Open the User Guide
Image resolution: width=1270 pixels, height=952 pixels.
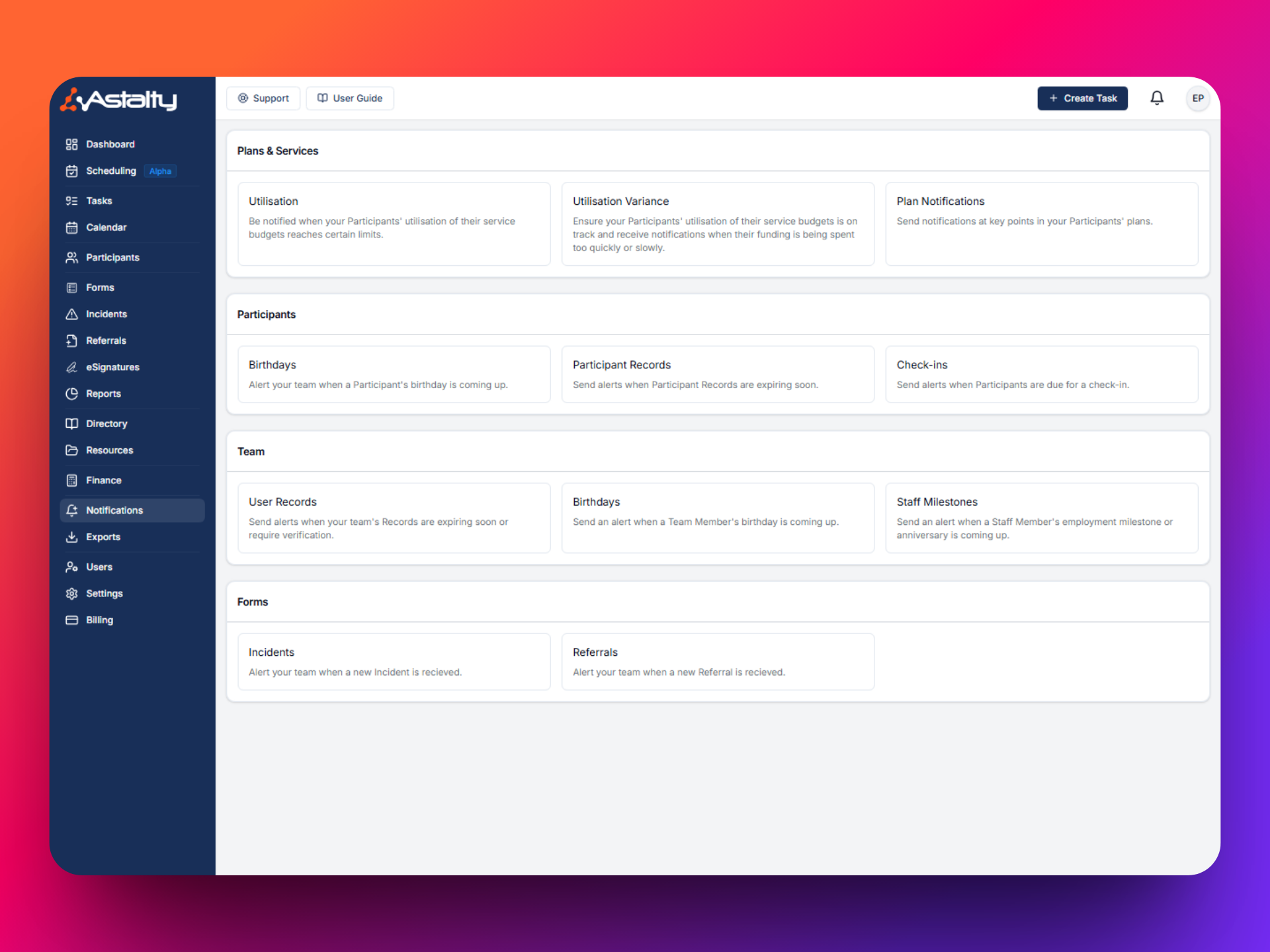(349, 98)
